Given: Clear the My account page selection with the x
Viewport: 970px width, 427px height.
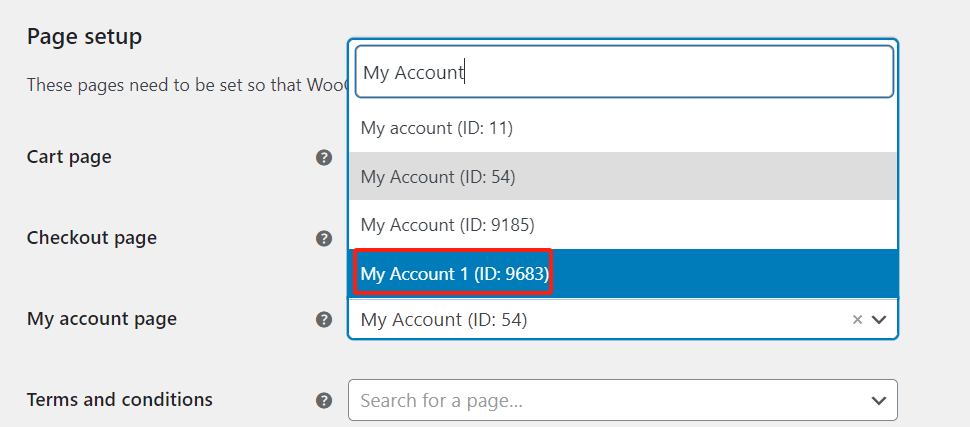Looking at the screenshot, I should tap(857, 320).
